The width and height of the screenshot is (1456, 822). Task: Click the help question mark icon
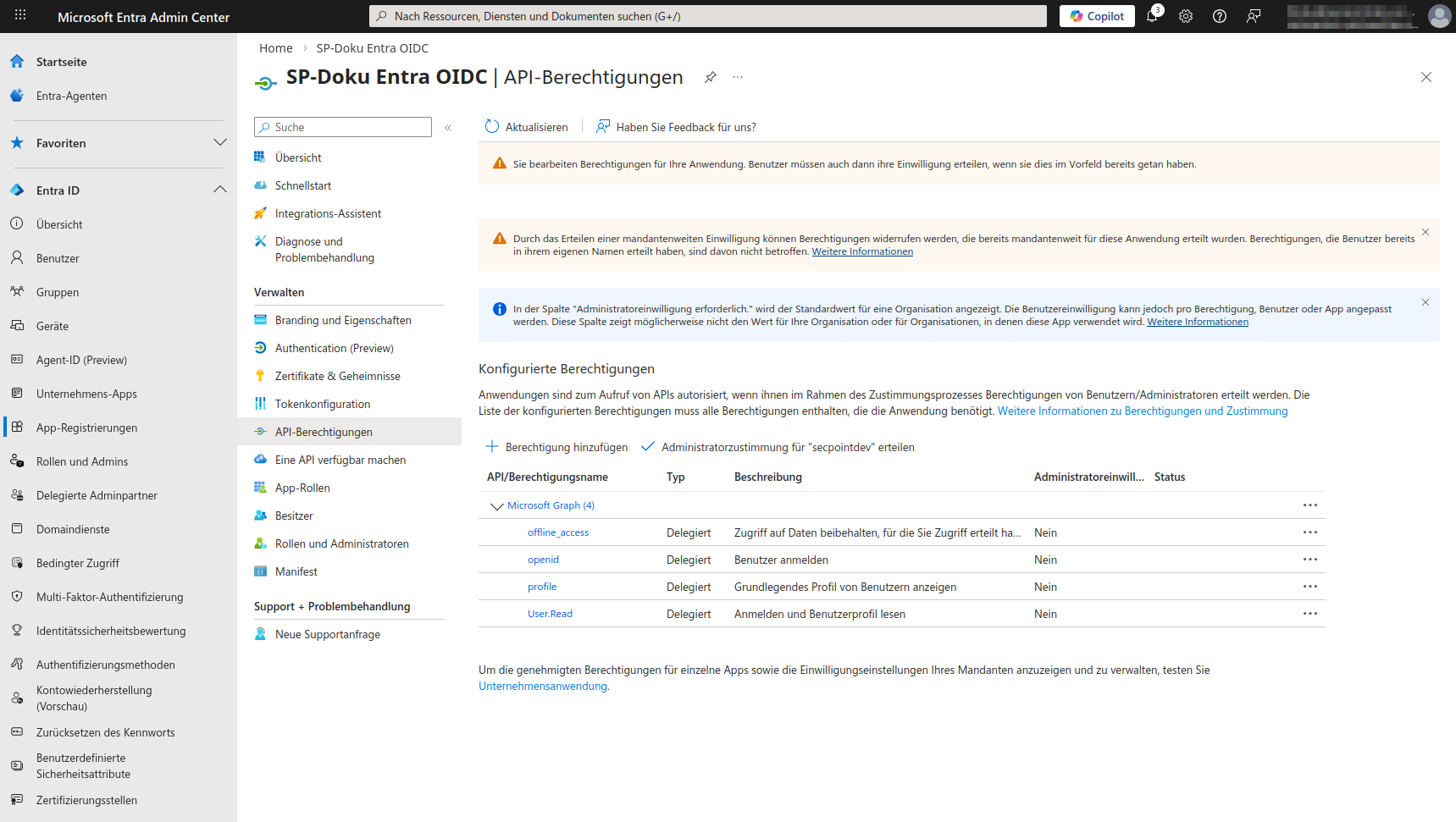coord(1220,16)
